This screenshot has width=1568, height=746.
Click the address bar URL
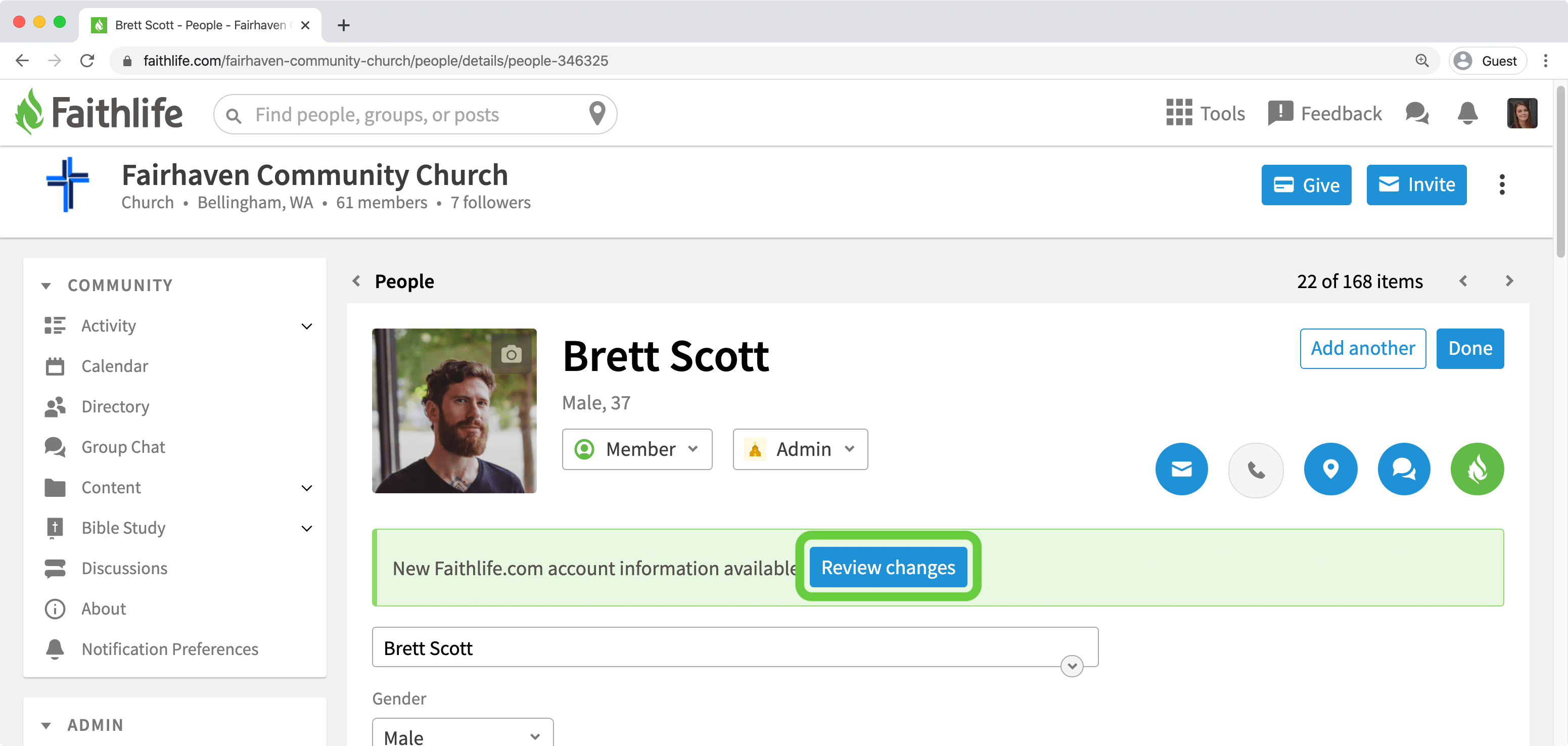[x=376, y=60]
